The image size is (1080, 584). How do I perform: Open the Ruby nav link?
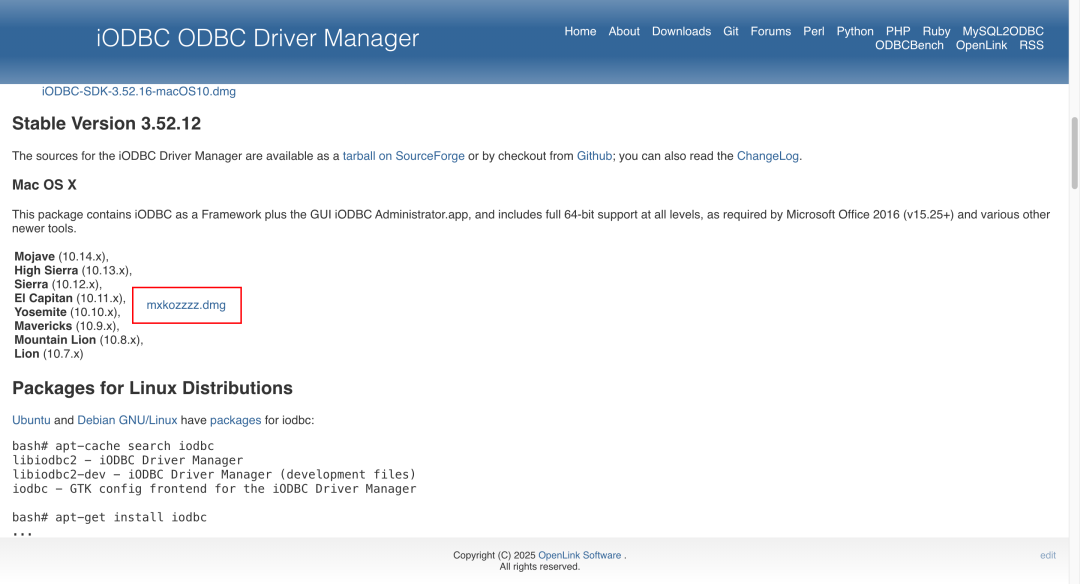[x=936, y=31]
